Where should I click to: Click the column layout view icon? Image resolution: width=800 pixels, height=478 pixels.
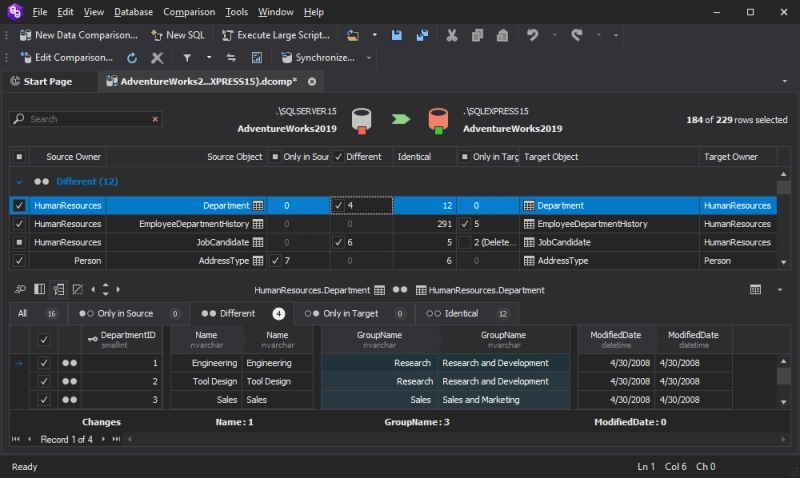(x=39, y=289)
